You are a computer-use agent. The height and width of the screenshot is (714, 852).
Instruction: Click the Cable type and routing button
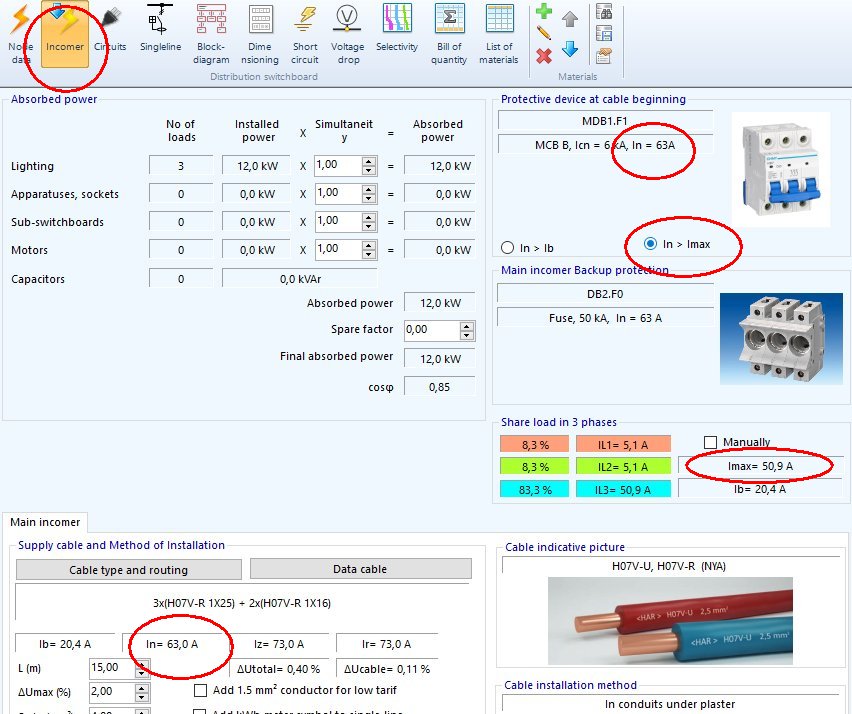[128, 569]
